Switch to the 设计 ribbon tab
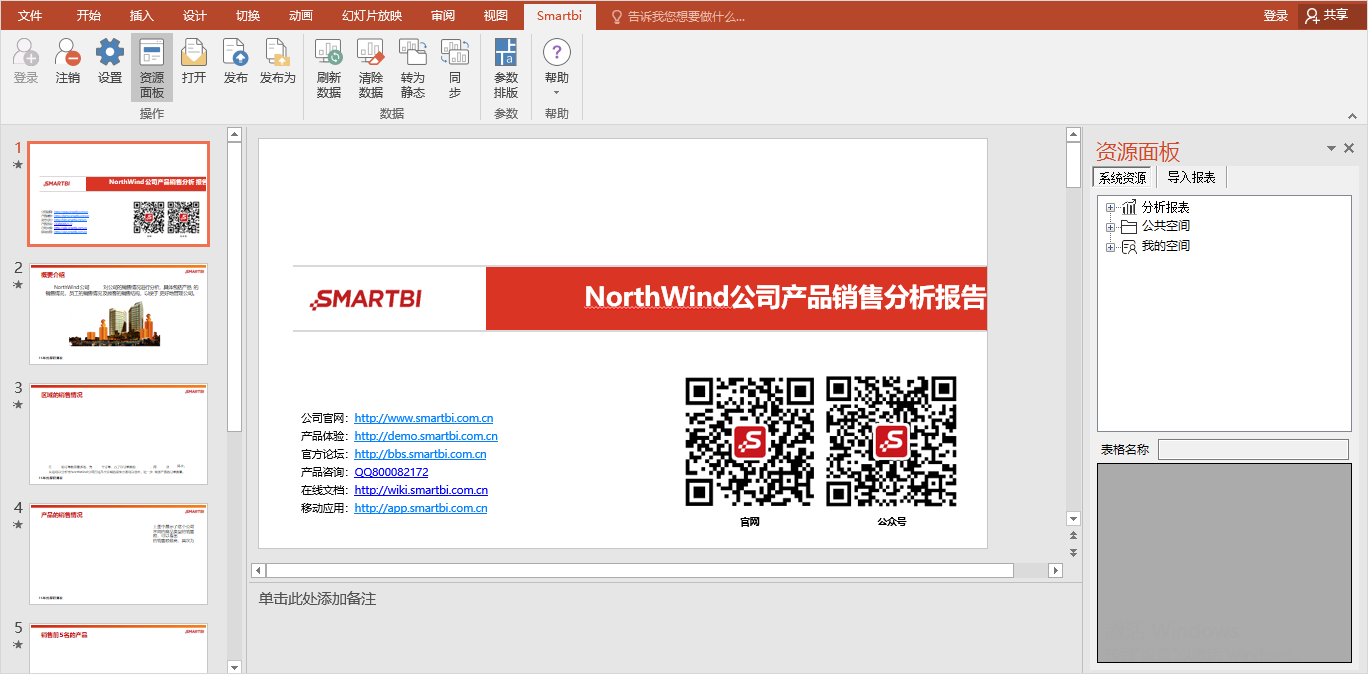Screen dimensions: 1368x674 tap(195, 15)
